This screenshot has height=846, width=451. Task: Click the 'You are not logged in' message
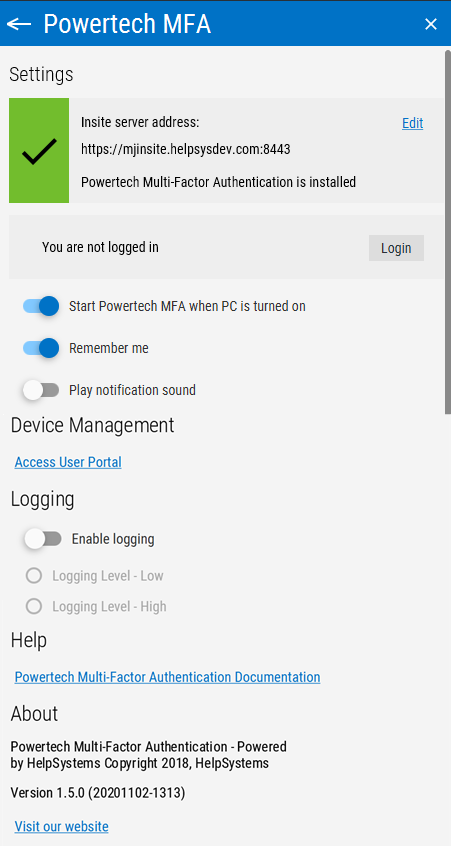coord(100,248)
